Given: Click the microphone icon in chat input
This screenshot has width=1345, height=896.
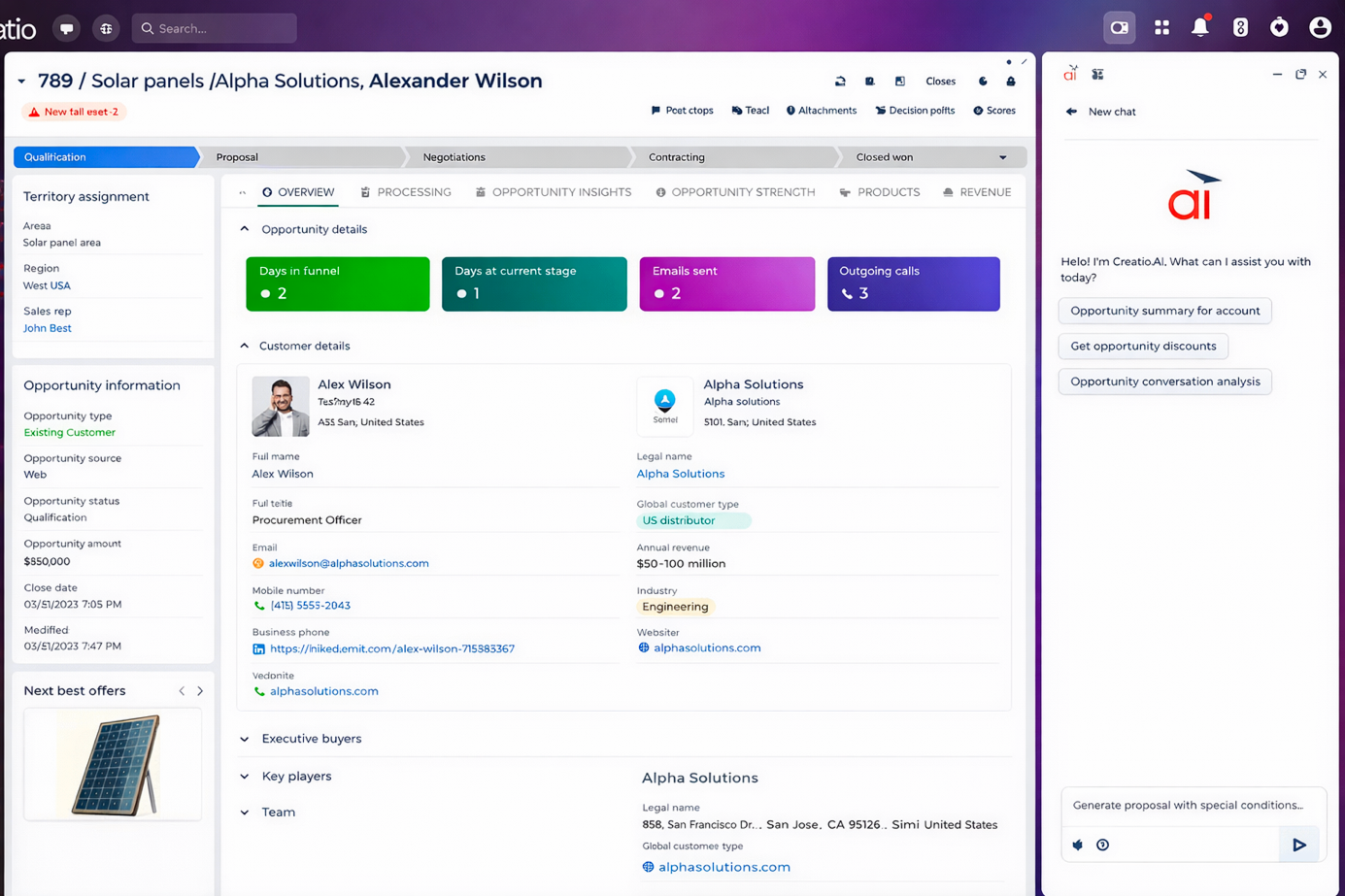Looking at the screenshot, I should pyautogui.click(x=1078, y=846).
